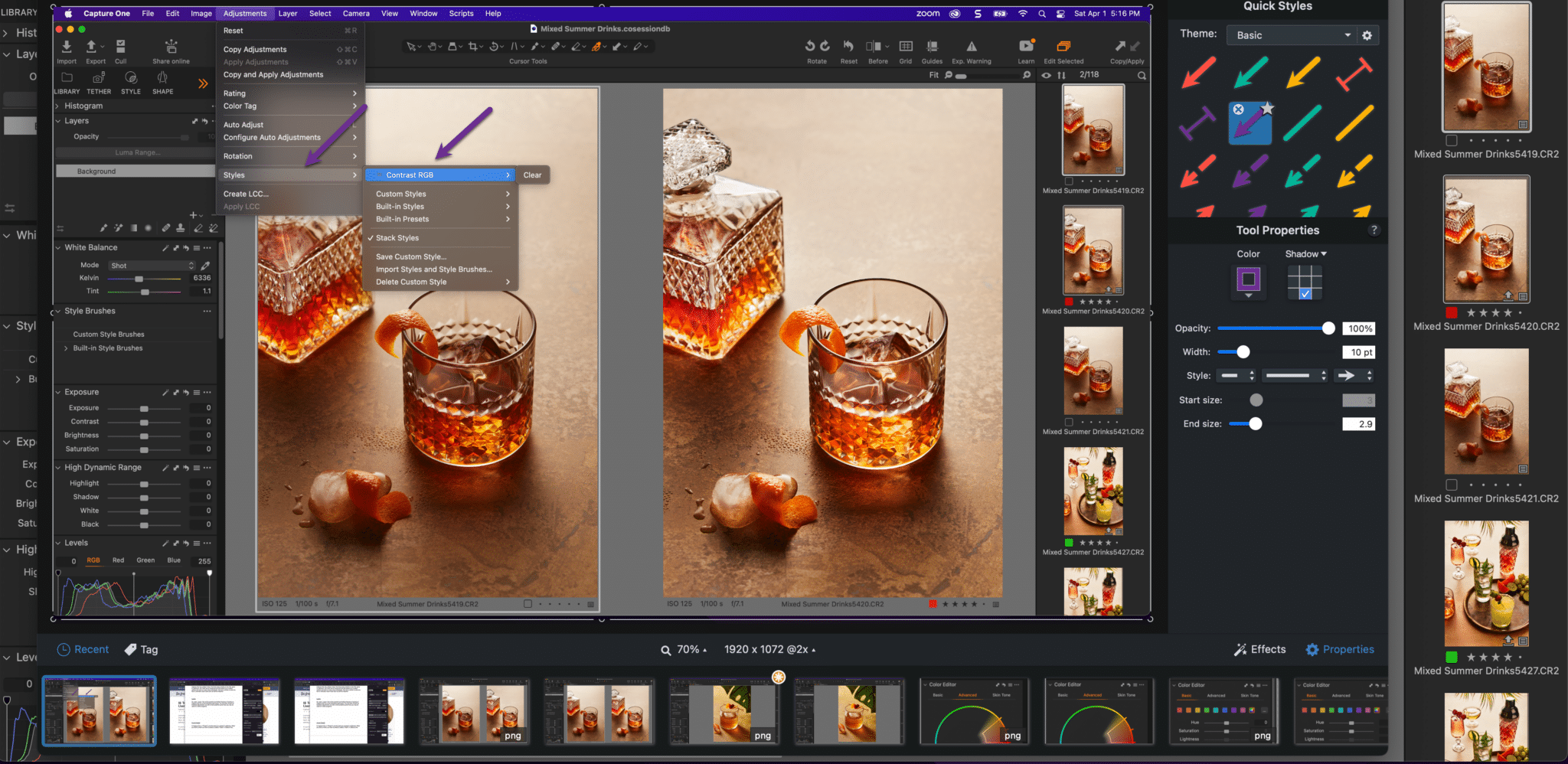
Task: Tick checkbox under large Mixed Summer Drinks5421.CR2 thumbnail
Action: (x=1451, y=485)
